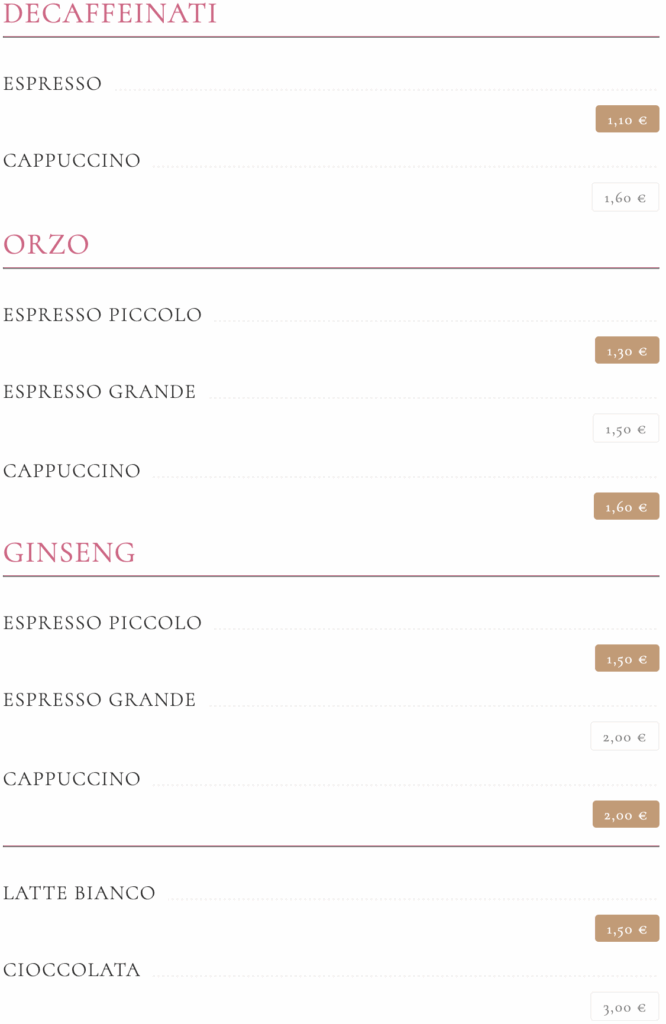Click the 1,30 € price badge
Screen dimensions: 666x1024
tap(627, 351)
